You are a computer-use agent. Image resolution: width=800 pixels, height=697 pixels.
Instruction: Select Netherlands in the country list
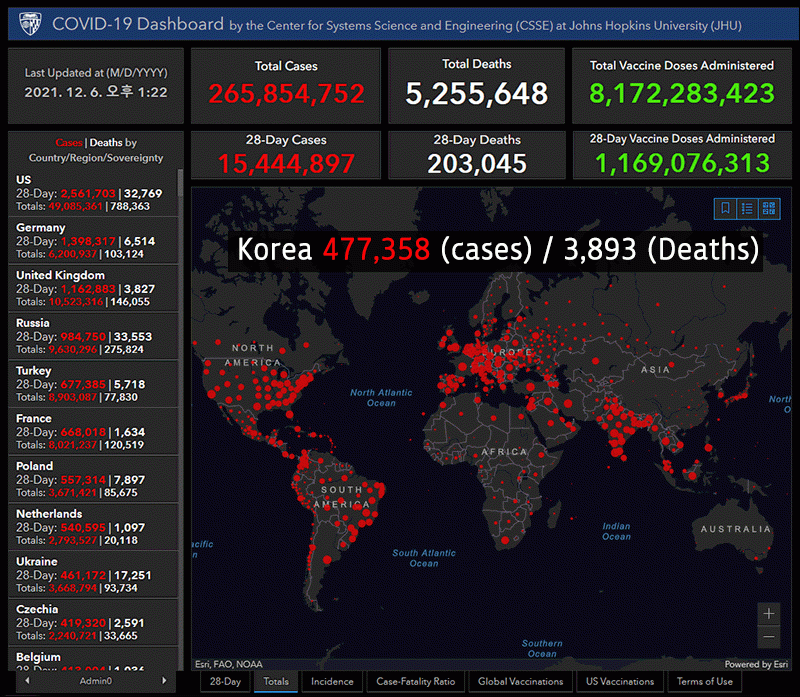[93, 527]
